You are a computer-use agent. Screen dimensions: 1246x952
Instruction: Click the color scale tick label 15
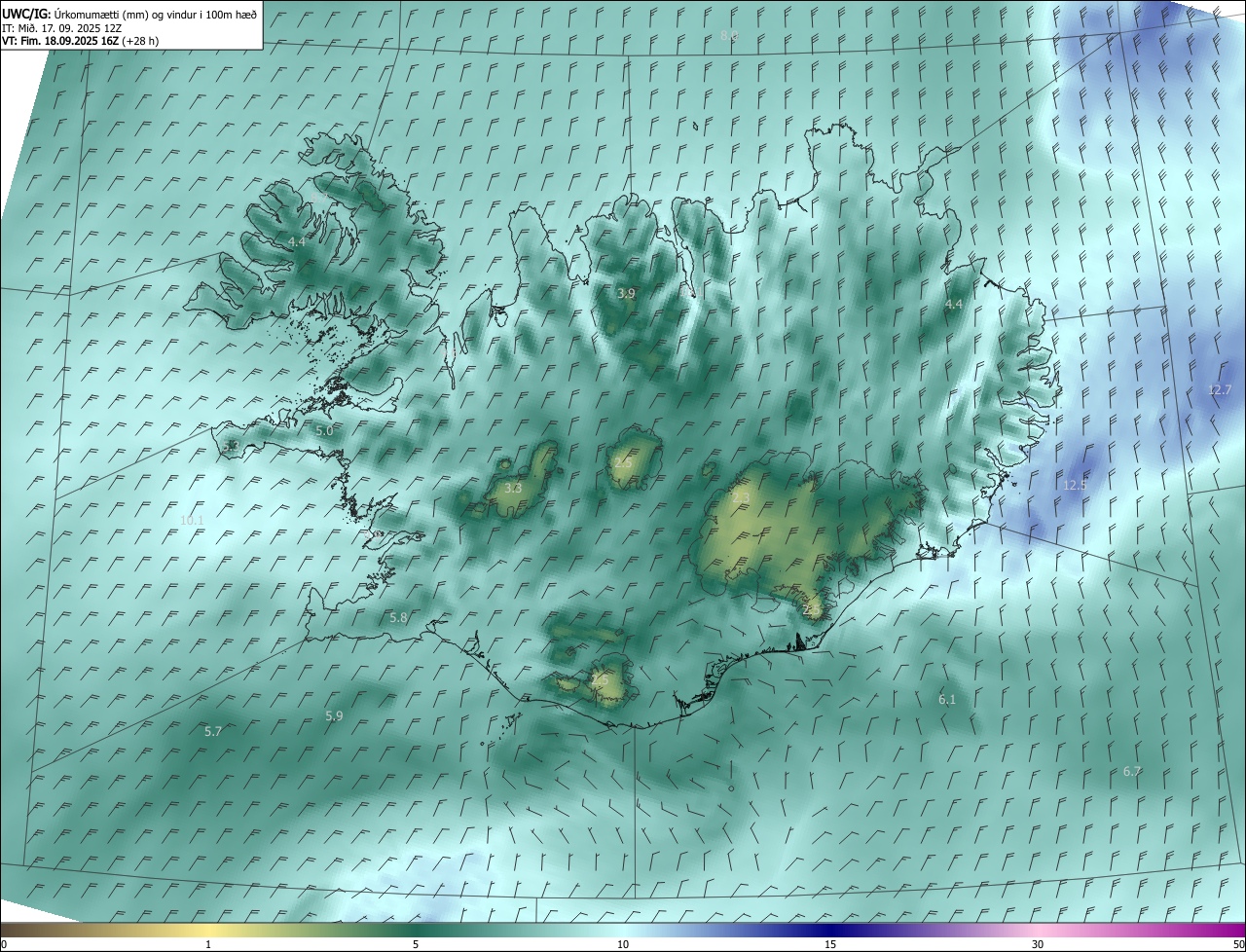pos(830,944)
